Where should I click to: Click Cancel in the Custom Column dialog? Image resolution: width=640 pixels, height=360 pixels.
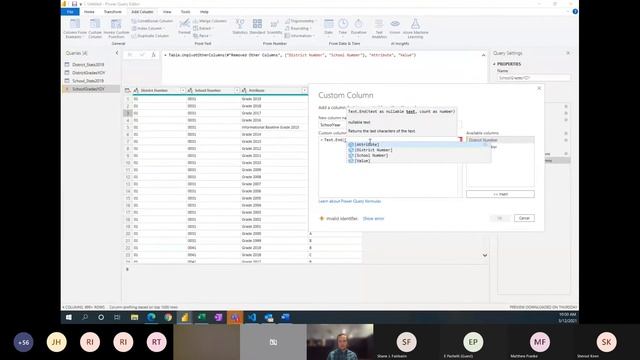(524, 218)
